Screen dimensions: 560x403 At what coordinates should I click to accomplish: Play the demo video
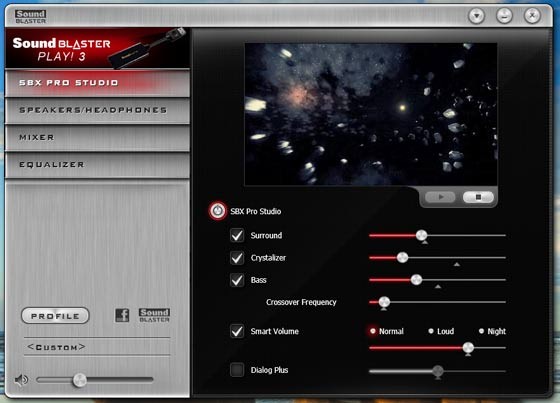[x=441, y=197]
